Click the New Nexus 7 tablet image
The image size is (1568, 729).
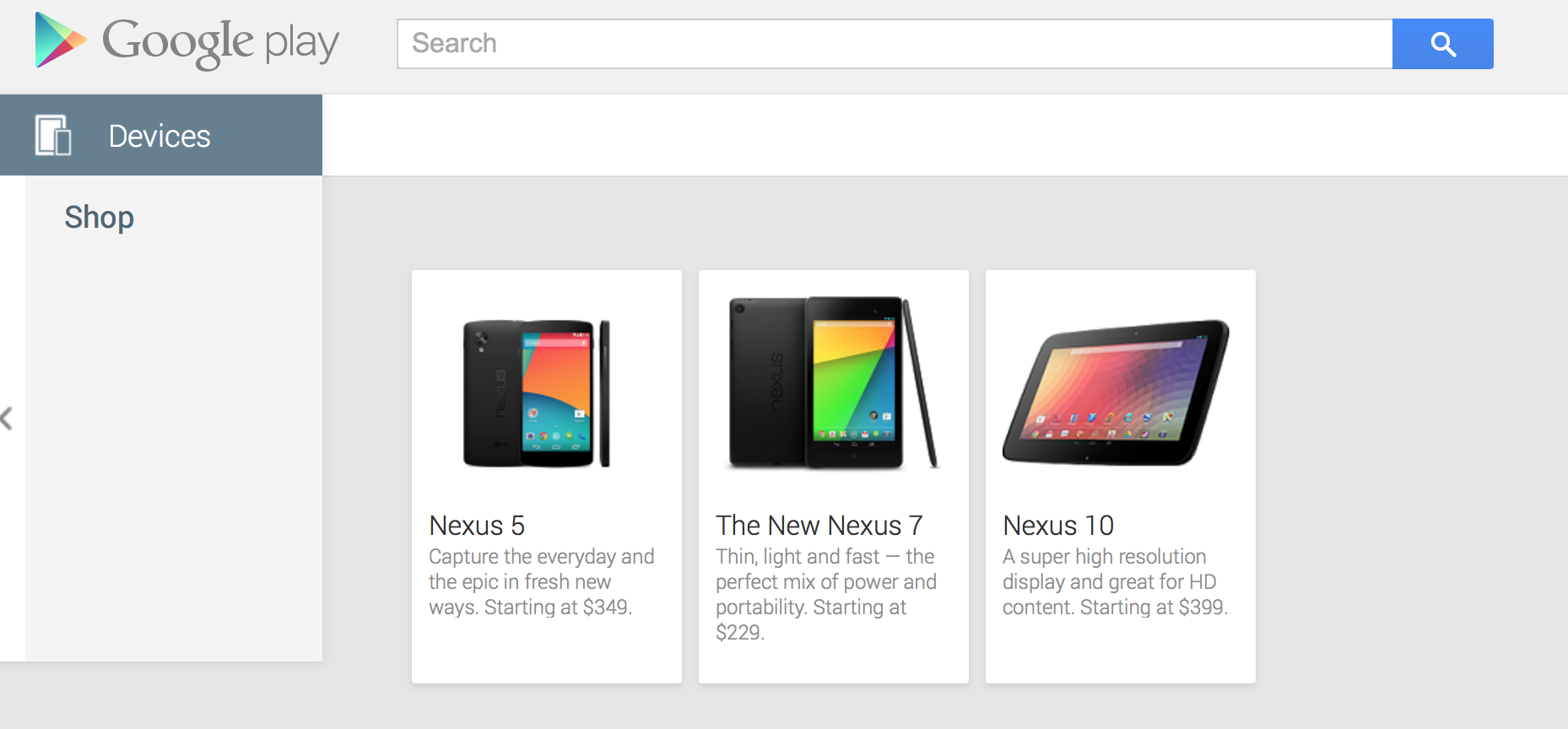tap(833, 382)
